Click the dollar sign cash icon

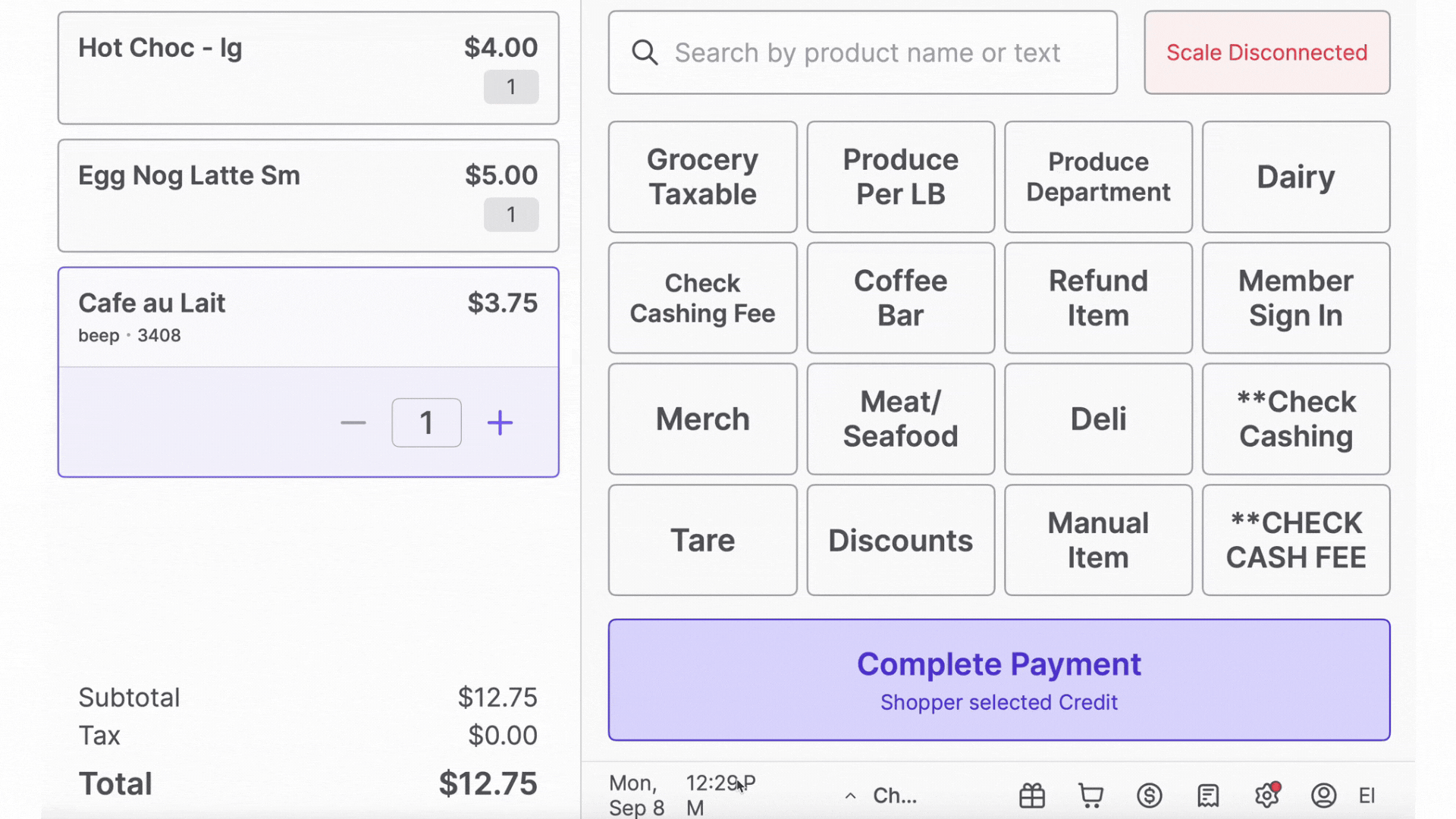(x=1150, y=795)
